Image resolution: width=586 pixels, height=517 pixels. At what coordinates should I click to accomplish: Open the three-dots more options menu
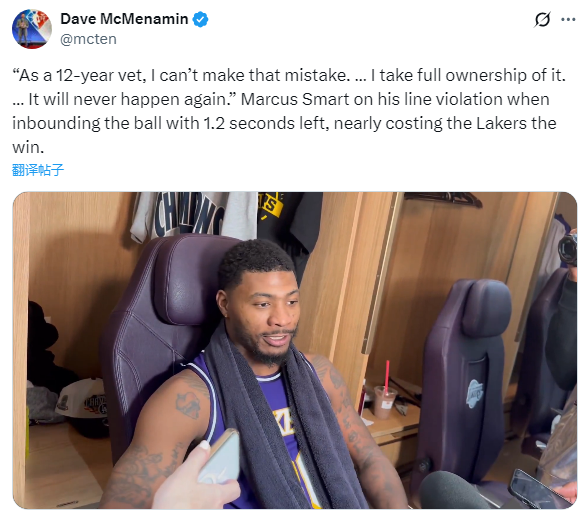point(568,19)
